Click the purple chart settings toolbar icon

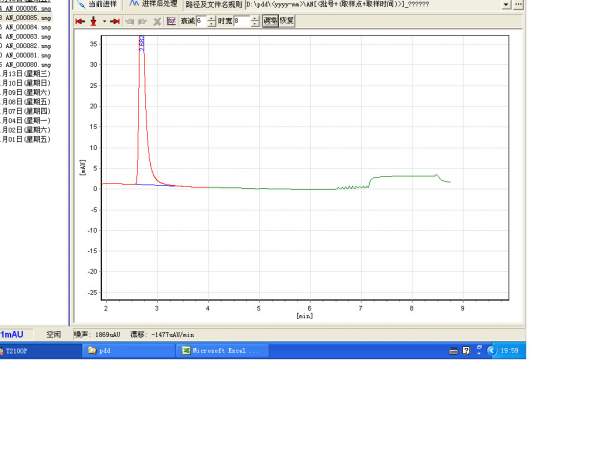[171, 21]
